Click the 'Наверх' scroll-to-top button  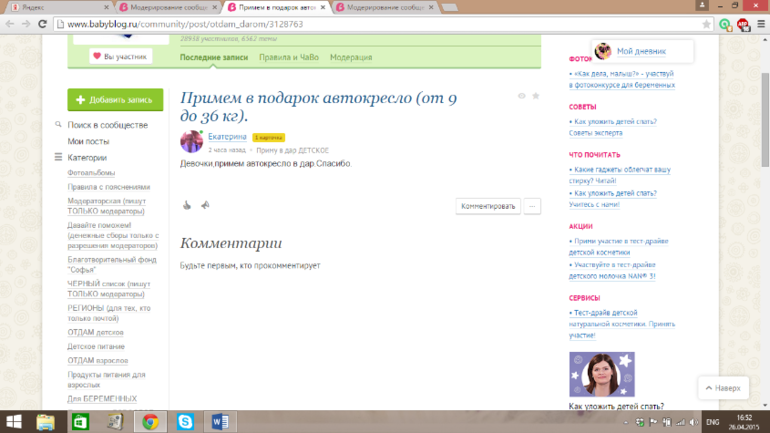[722, 388]
